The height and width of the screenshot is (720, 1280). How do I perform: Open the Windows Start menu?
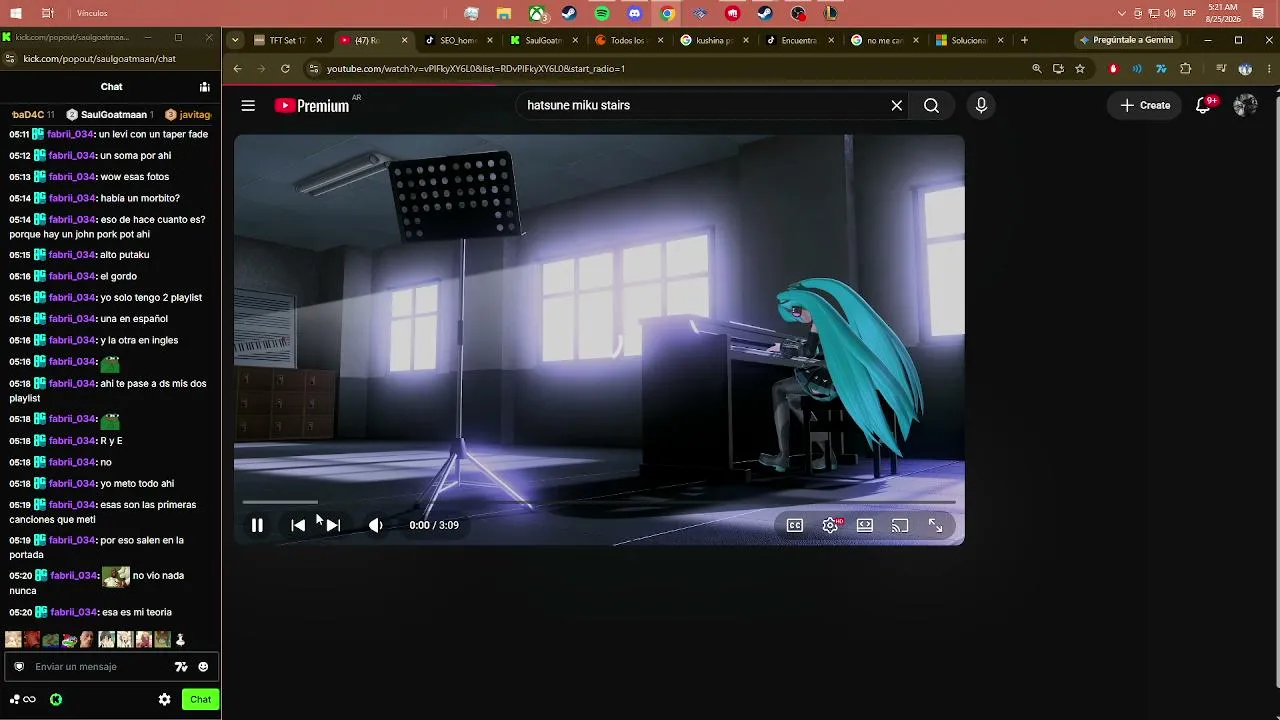pos(16,13)
